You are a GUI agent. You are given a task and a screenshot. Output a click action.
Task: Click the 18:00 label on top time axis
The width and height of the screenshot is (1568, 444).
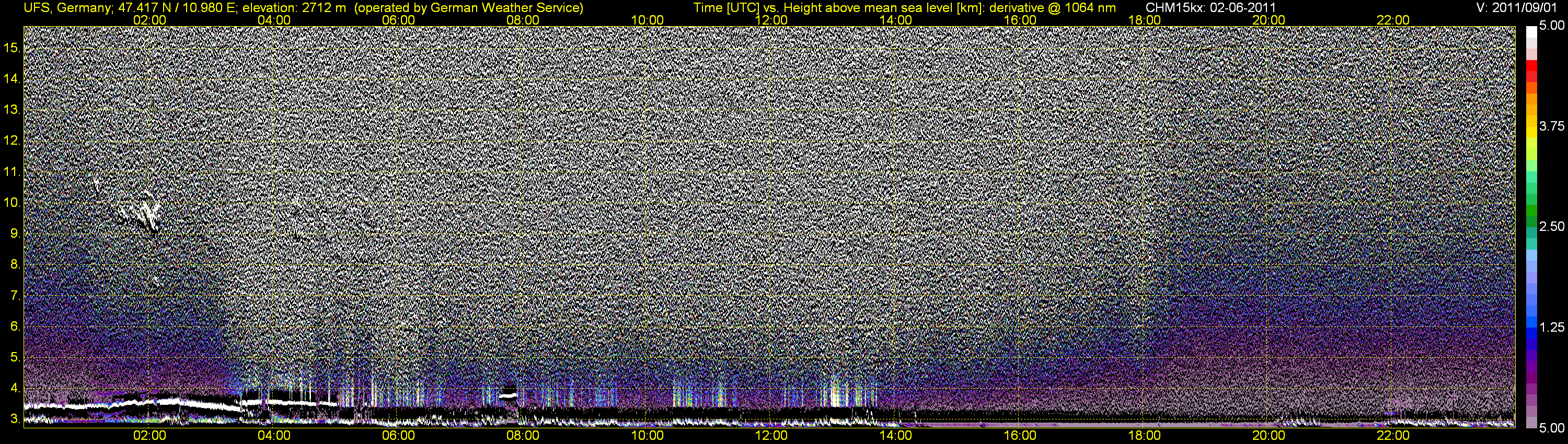click(x=1144, y=20)
